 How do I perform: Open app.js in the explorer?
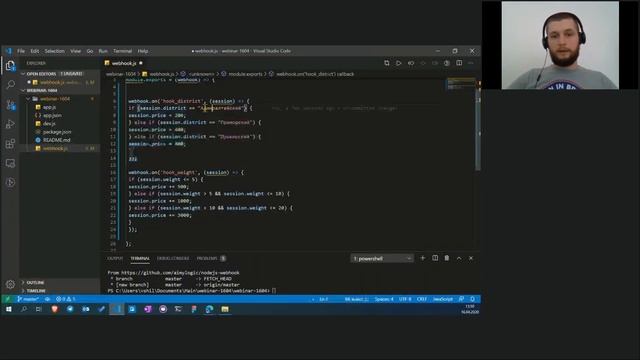pyautogui.click(x=49, y=107)
